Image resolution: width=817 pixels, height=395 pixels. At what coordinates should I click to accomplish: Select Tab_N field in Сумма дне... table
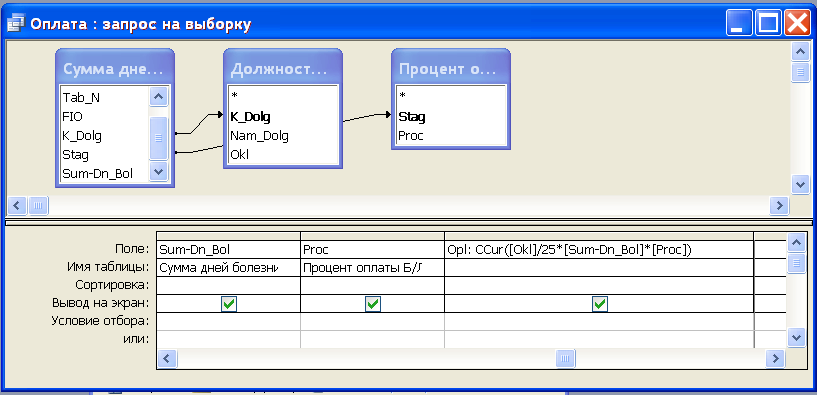tap(81, 97)
